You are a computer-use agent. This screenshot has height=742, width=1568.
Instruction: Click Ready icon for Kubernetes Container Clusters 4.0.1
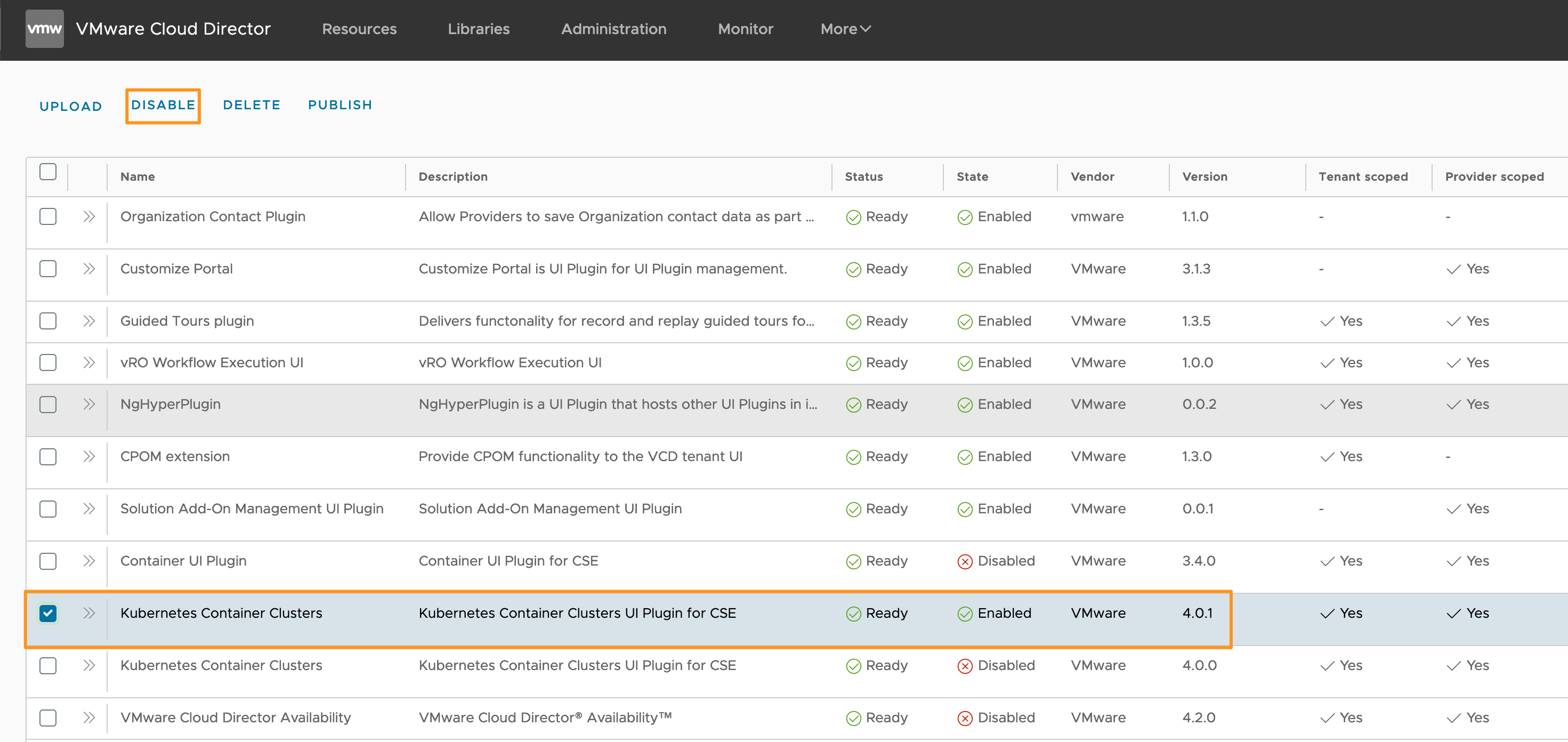(853, 614)
